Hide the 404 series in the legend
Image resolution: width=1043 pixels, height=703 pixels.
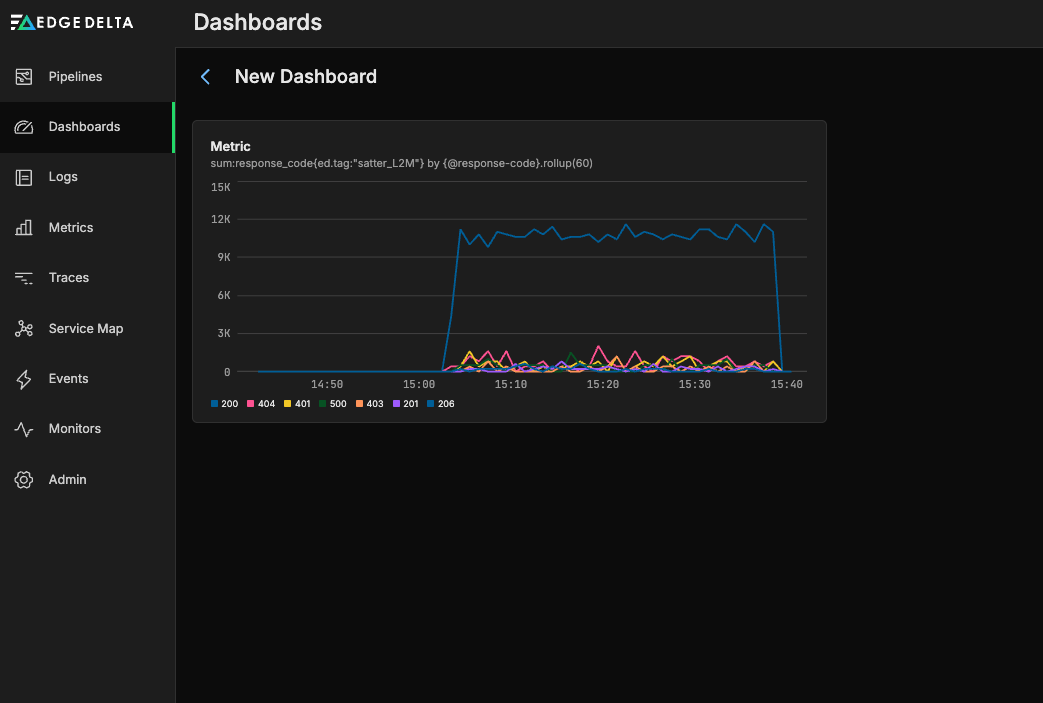coord(264,404)
